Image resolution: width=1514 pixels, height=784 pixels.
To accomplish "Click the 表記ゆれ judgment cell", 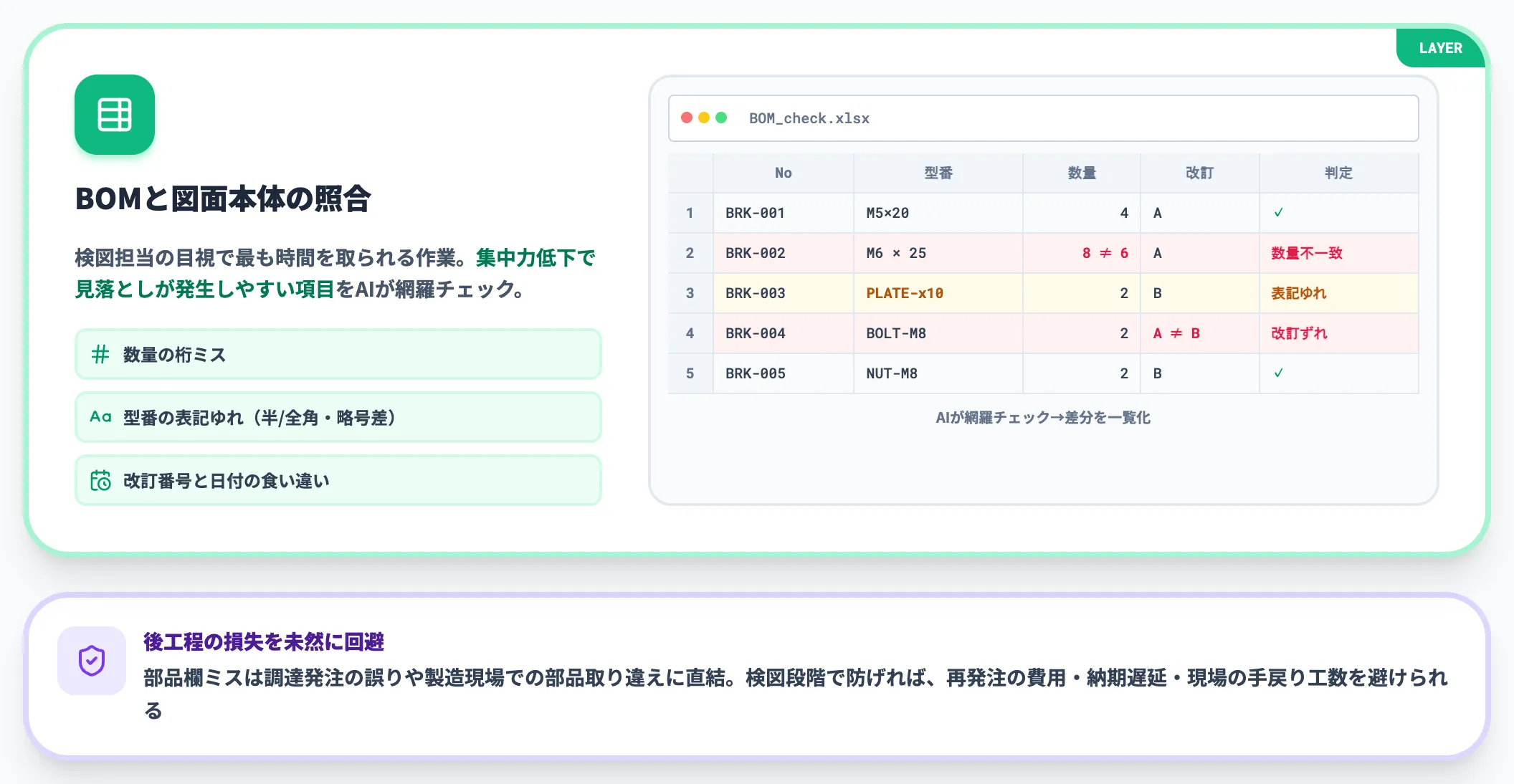I will tap(1338, 293).
